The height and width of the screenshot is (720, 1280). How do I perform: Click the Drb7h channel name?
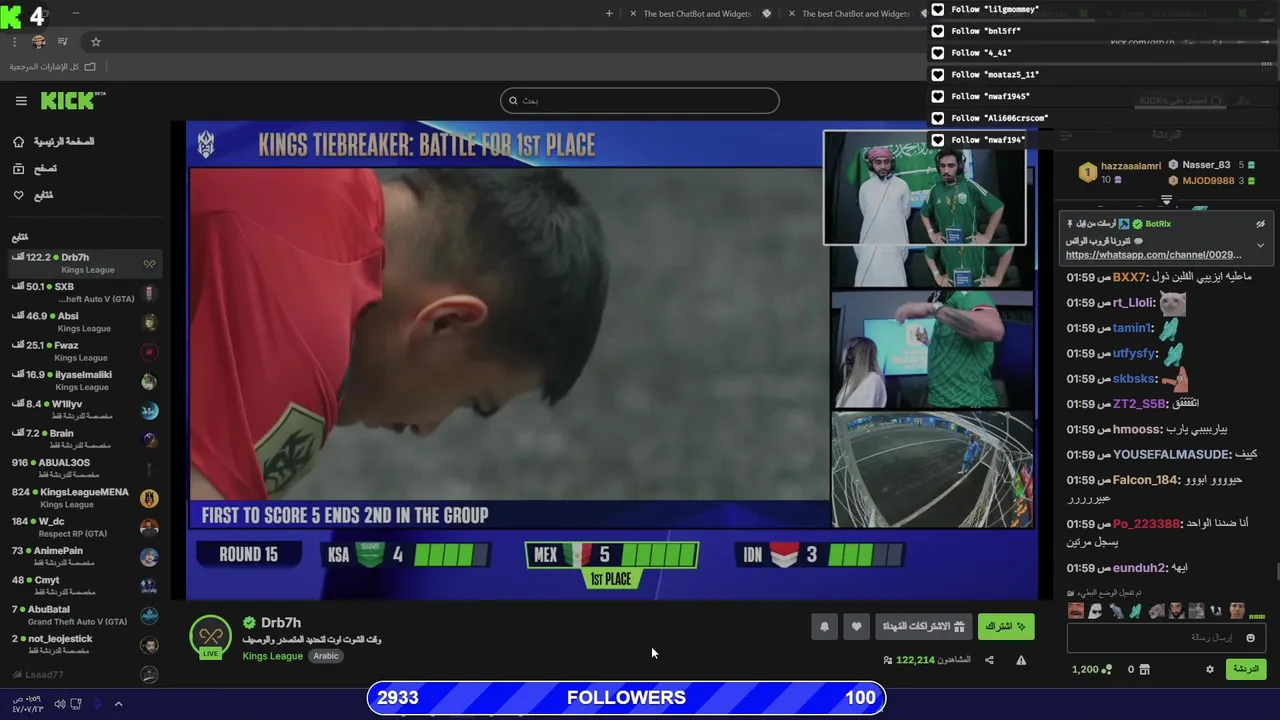[x=281, y=622]
